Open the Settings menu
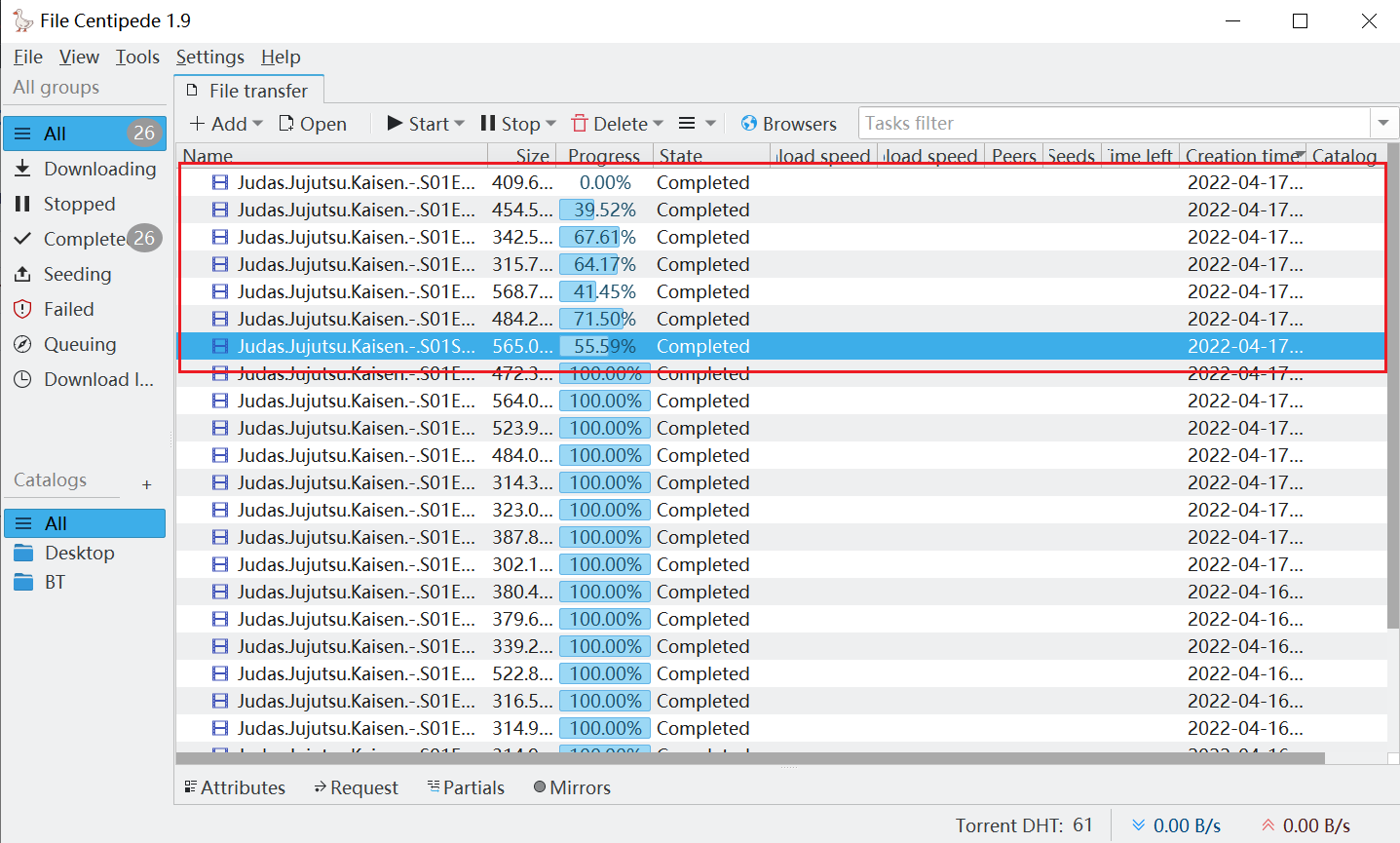This screenshot has width=1400, height=843. pos(209,57)
